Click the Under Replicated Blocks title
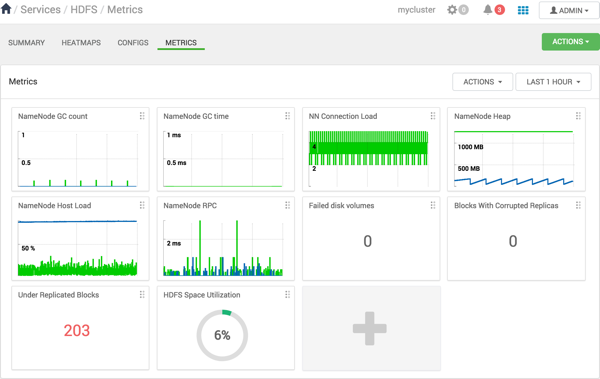The image size is (600, 379). 59,295
